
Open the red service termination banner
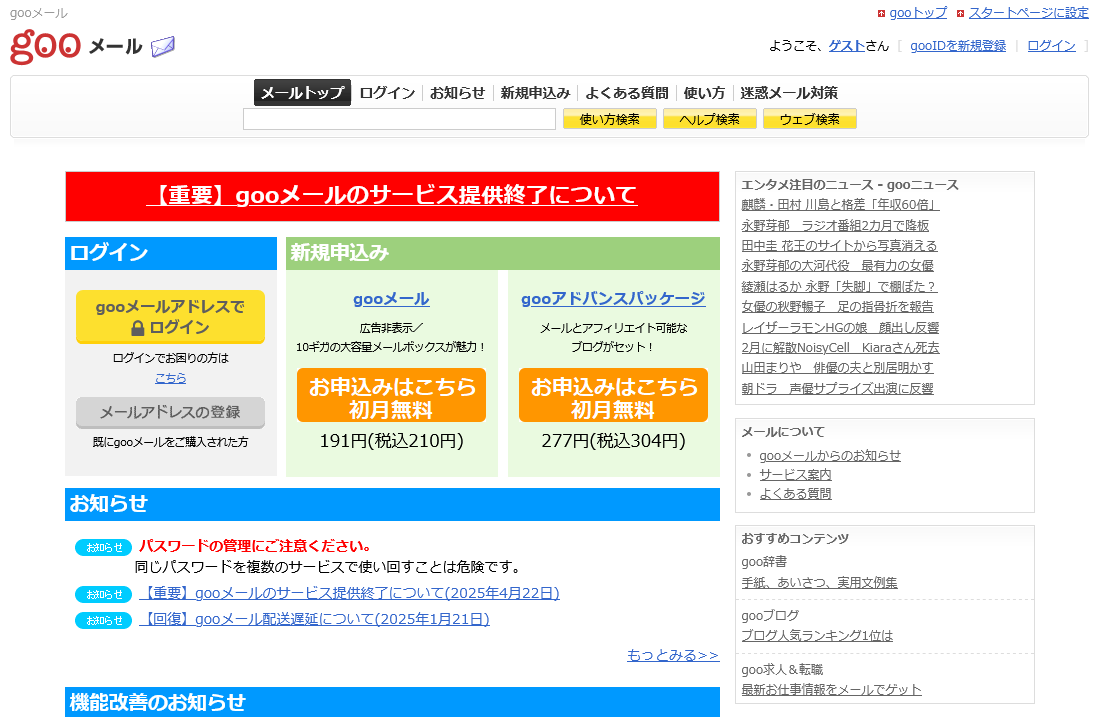pyautogui.click(x=392, y=196)
